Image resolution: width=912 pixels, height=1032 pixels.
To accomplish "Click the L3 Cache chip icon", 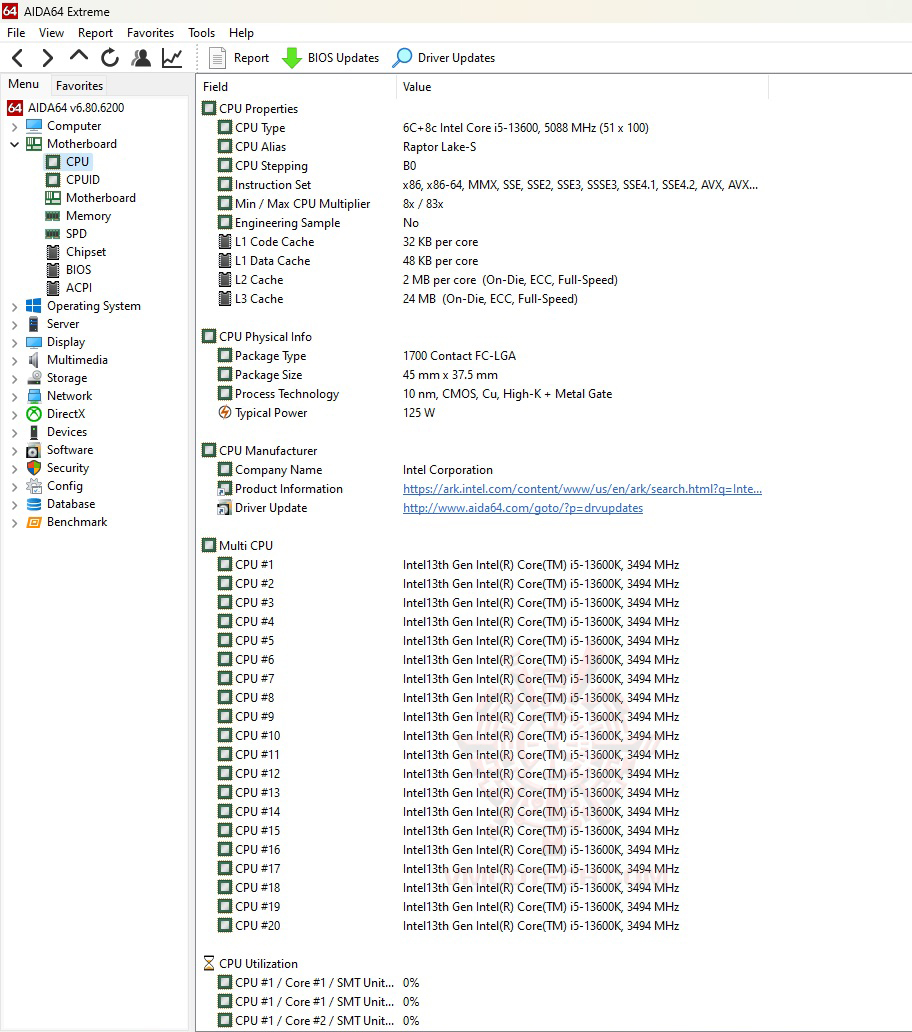I will point(225,299).
